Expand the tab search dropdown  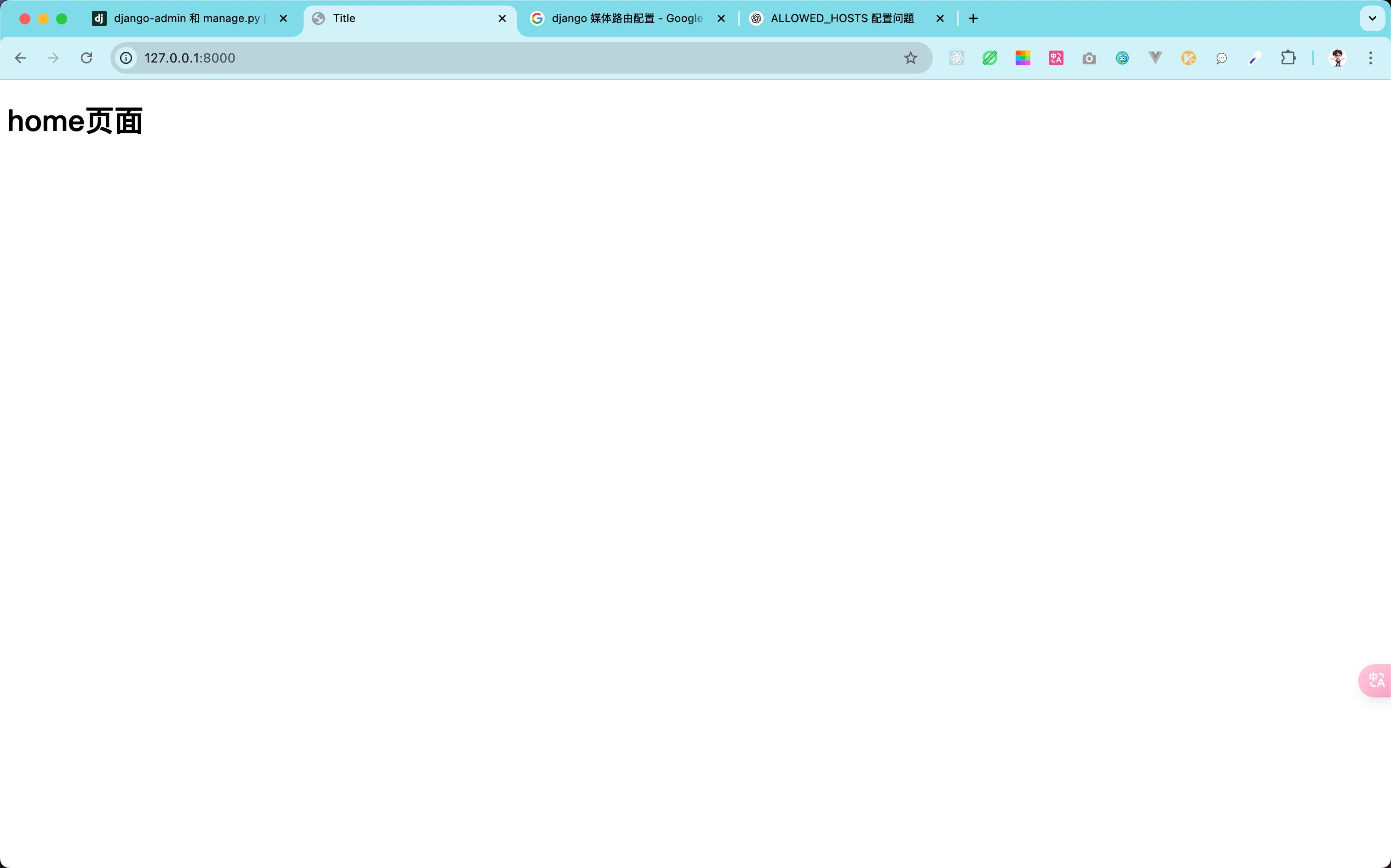click(1373, 18)
